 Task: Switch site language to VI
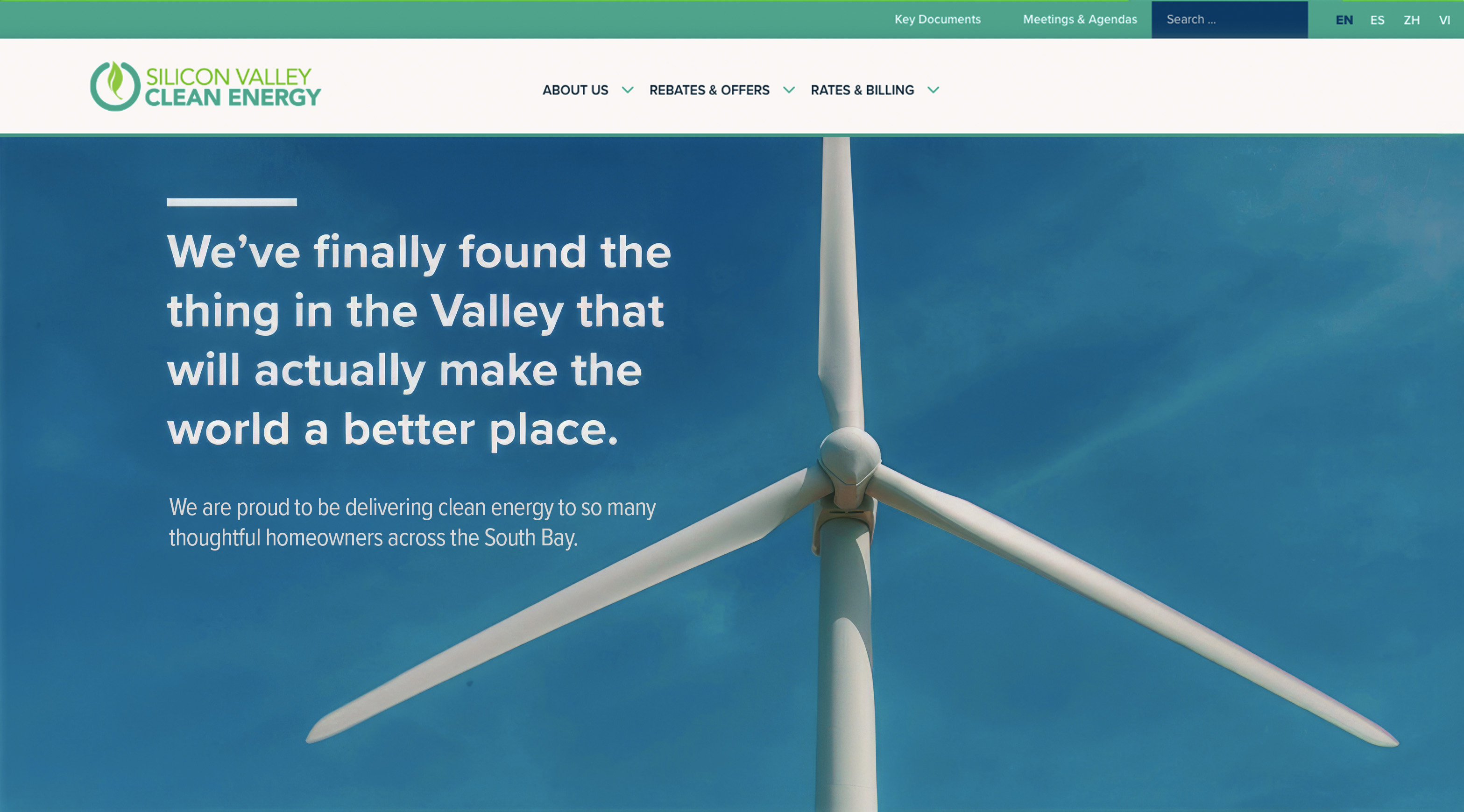tap(1444, 21)
